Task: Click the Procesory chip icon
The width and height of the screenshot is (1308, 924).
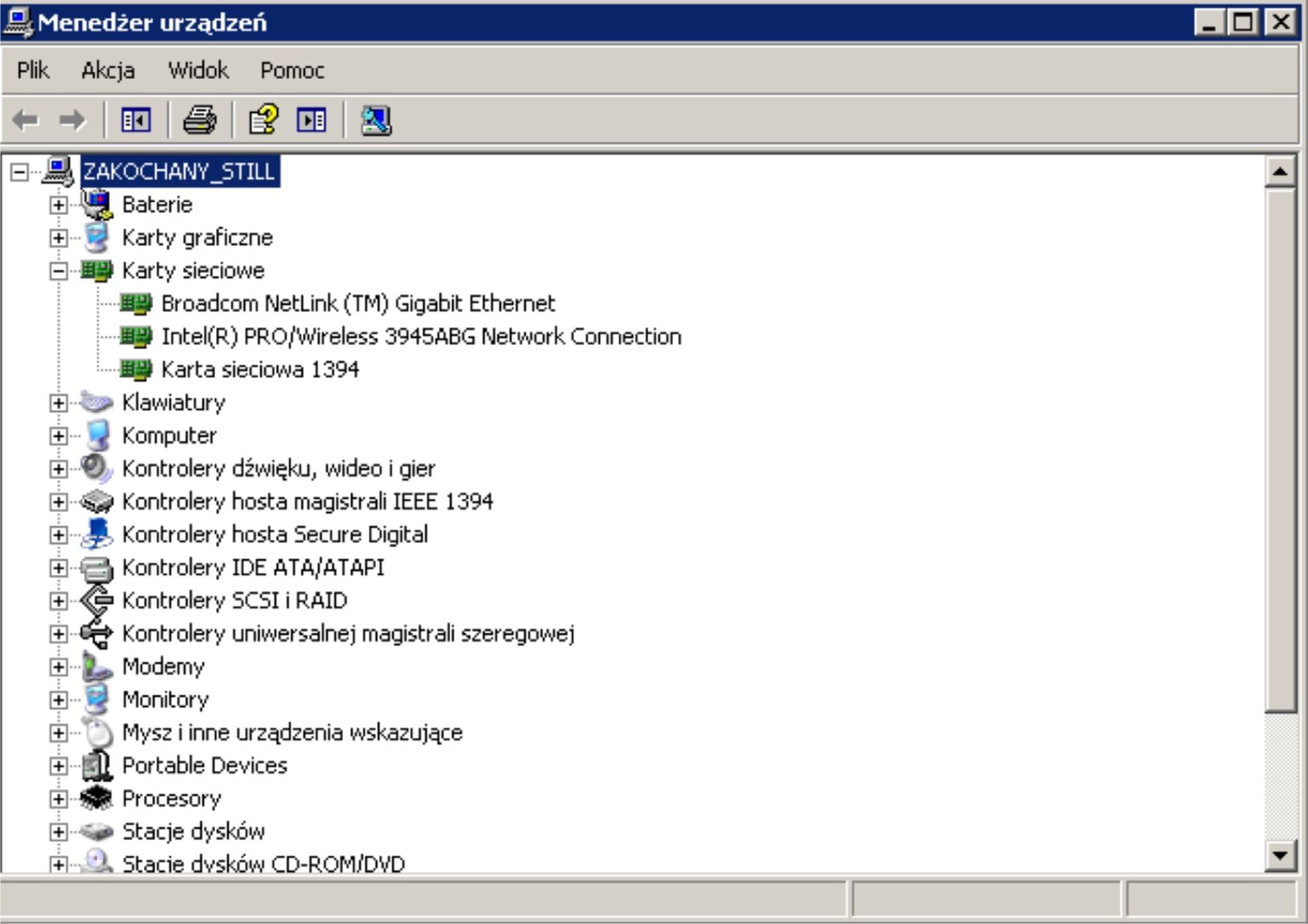Action: click(96, 798)
